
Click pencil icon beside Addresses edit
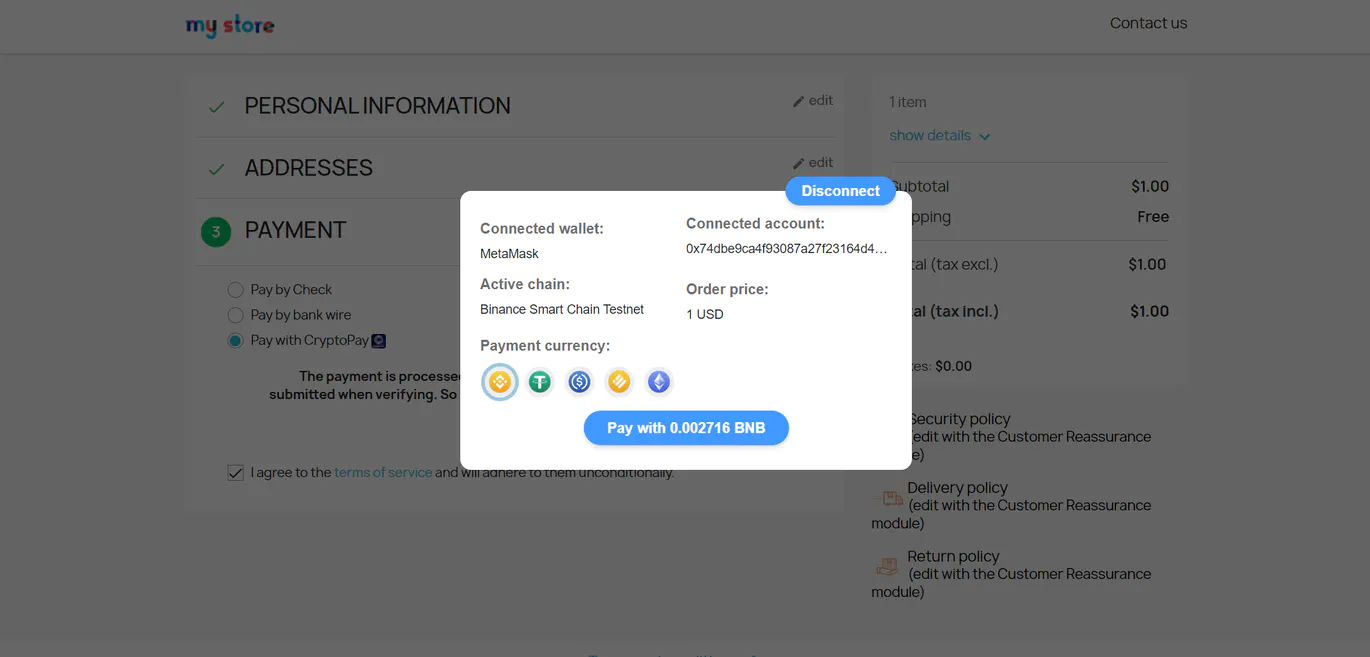pyautogui.click(x=798, y=163)
